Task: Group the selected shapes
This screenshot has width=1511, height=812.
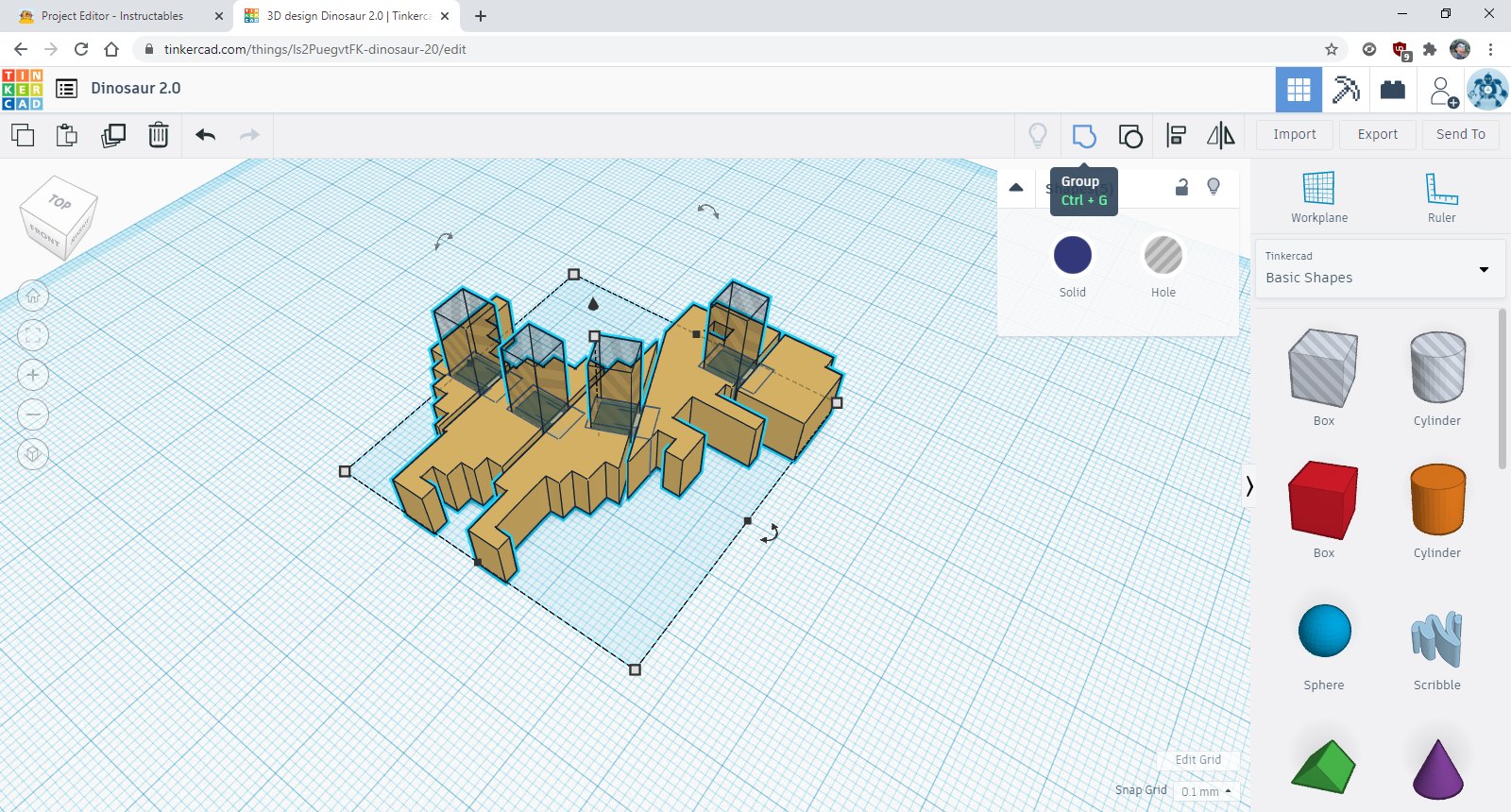Action: [1084, 136]
